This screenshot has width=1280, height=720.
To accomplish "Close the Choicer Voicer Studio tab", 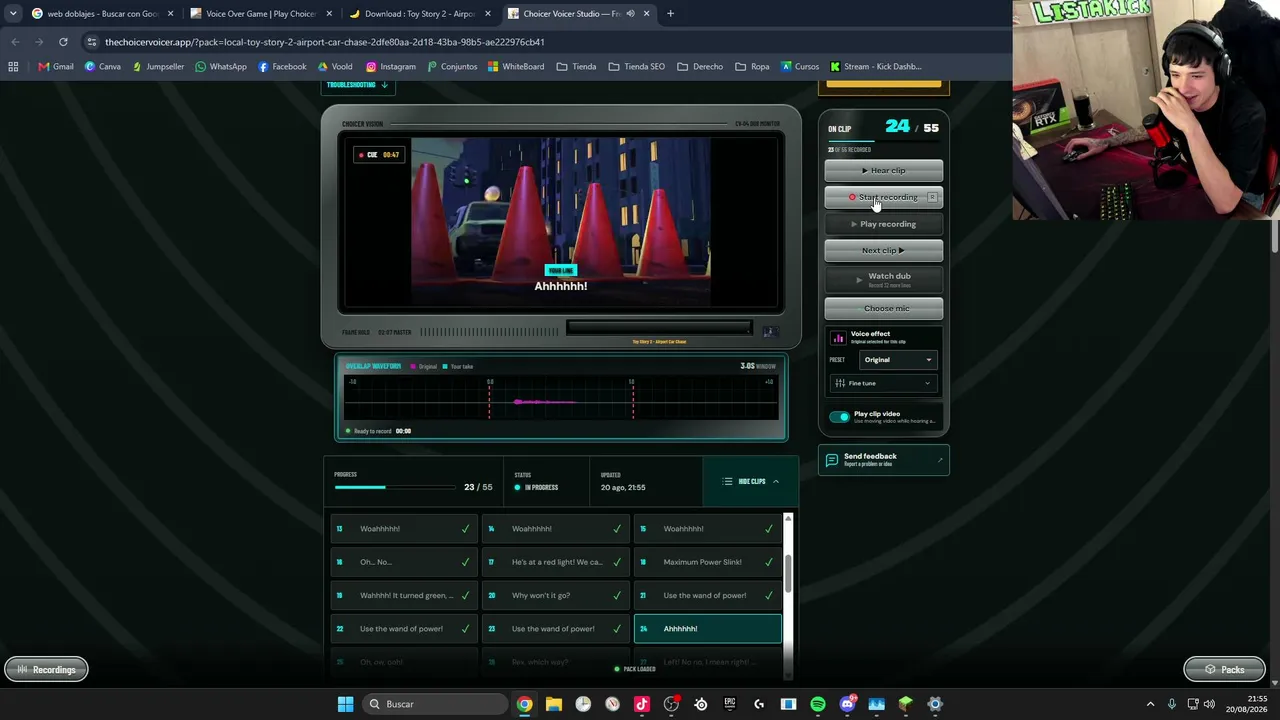I will coord(646,14).
